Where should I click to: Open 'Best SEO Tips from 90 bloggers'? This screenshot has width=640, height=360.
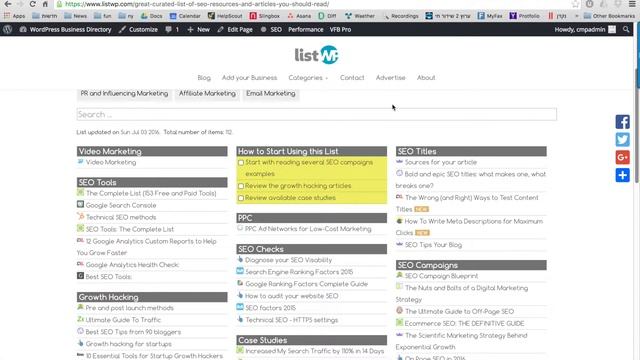(x=133, y=332)
